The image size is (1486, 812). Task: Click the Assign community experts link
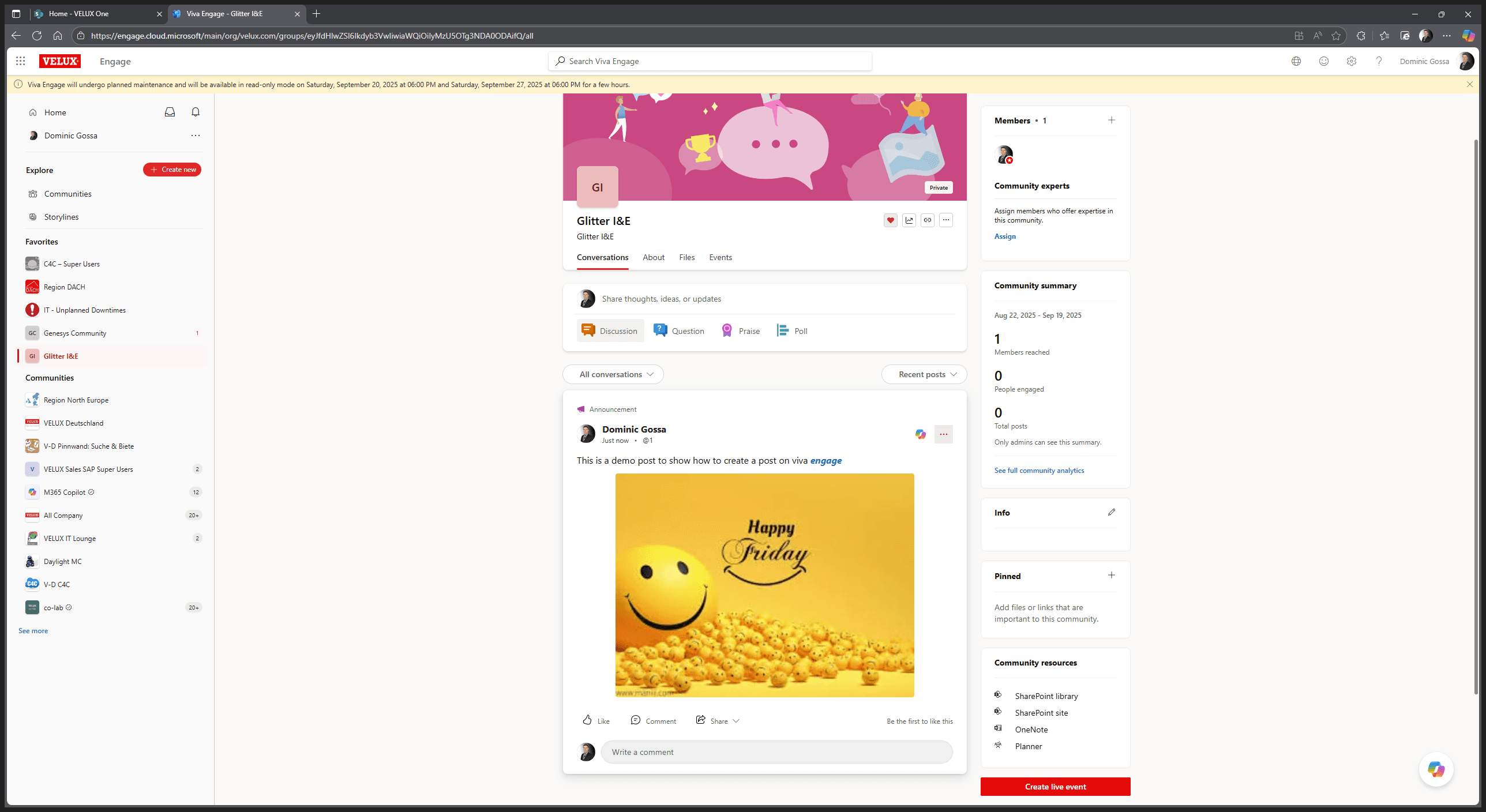pyautogui.click(x=1005, y=236)
